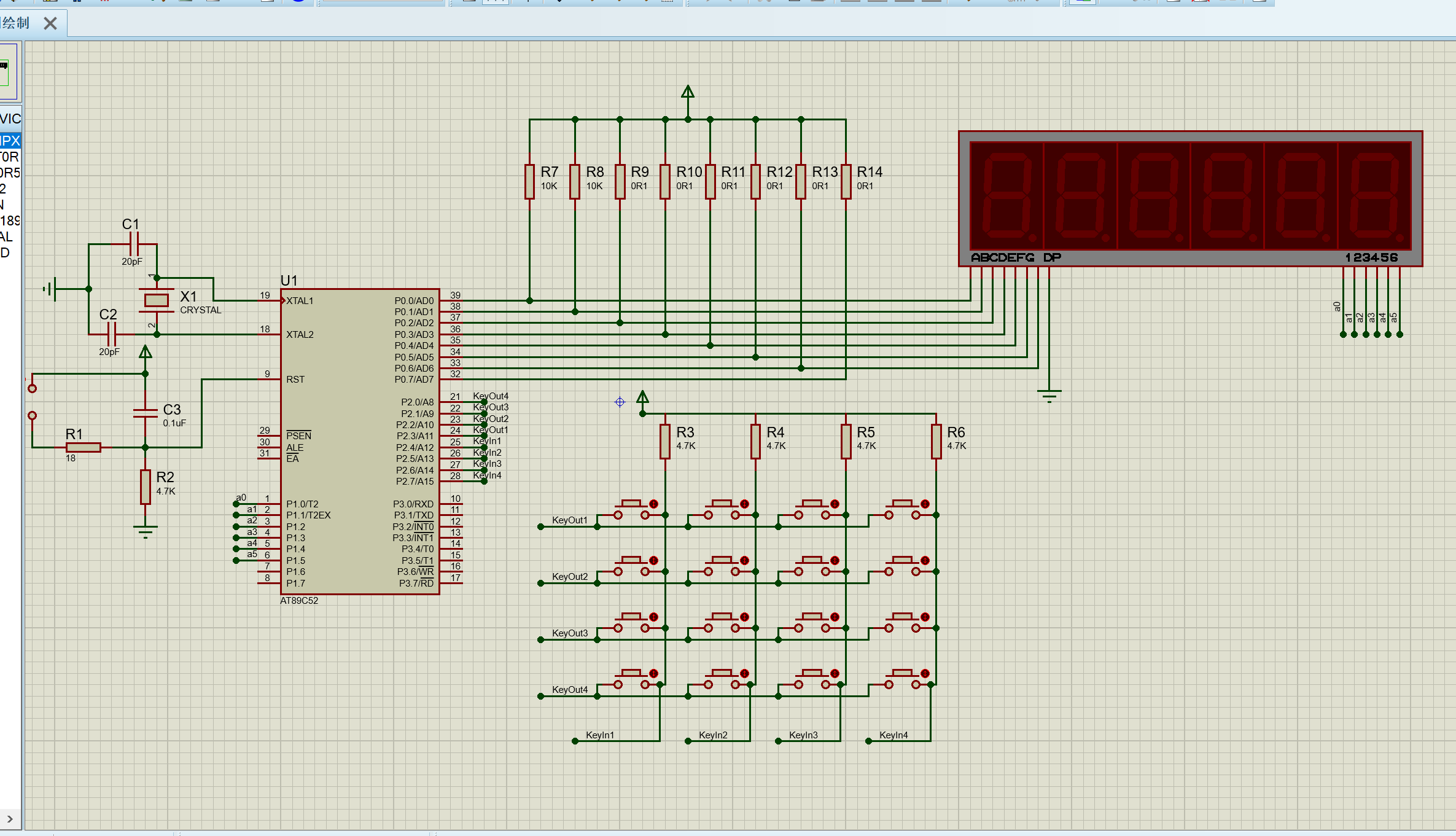The width and height of the screenshot is (1456, 836).
Task: Select capacitor C1 symbol
Action: coord(134,244)
